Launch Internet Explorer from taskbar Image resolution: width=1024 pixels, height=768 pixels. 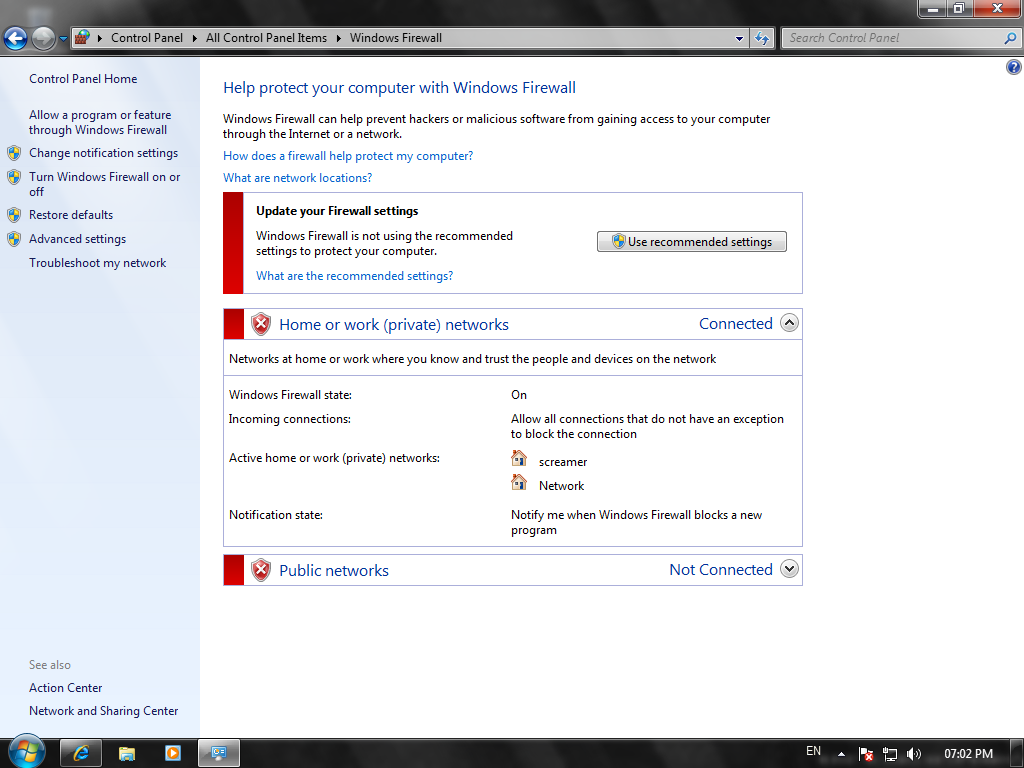[81, 753]
